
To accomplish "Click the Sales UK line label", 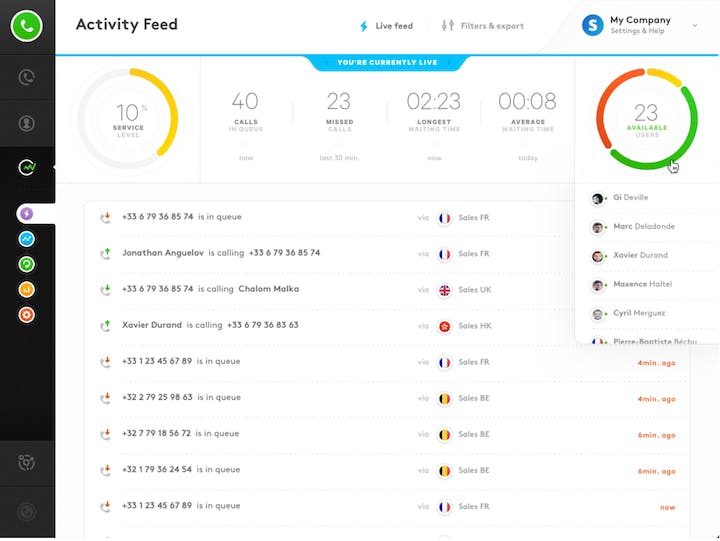I will click(x=475, y=290).
